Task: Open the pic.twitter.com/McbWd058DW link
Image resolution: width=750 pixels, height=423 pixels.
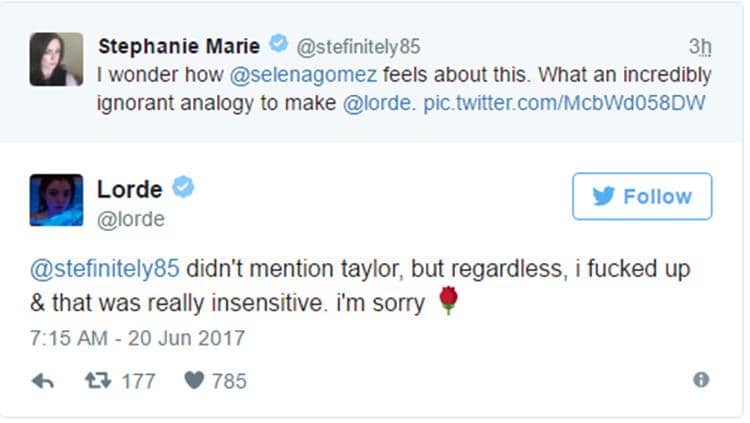Action: (x=568, y=103)
